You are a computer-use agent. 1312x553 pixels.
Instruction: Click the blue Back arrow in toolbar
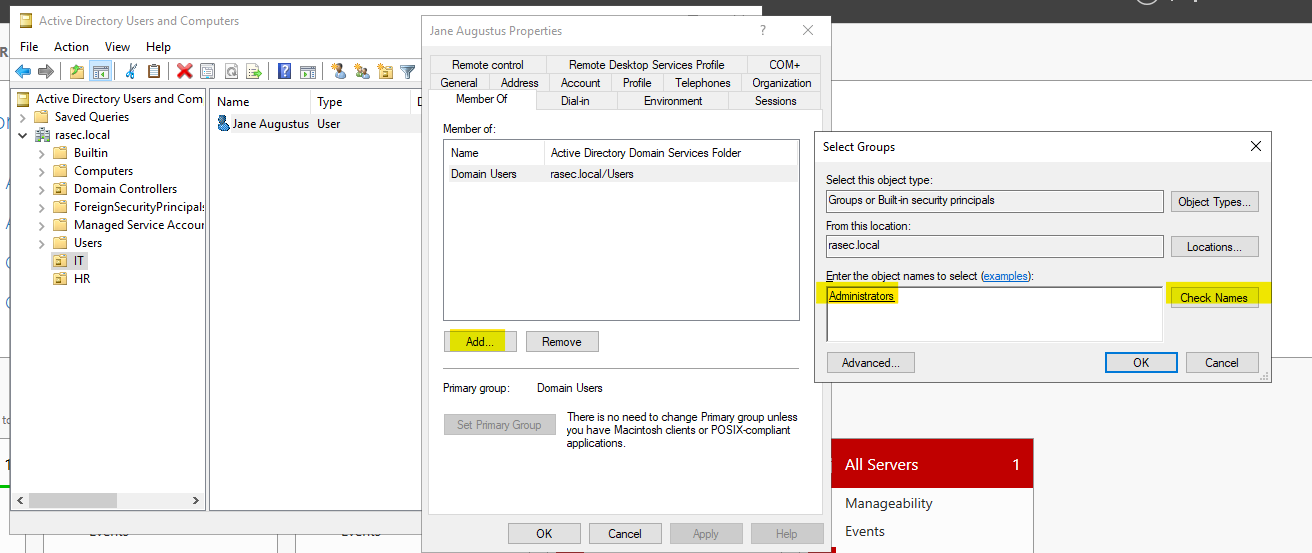23,71
